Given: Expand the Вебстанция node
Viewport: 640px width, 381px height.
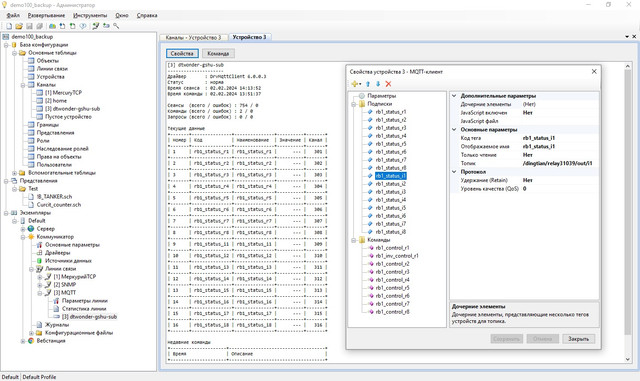Looking at the screenshot, I should point(23,341).
